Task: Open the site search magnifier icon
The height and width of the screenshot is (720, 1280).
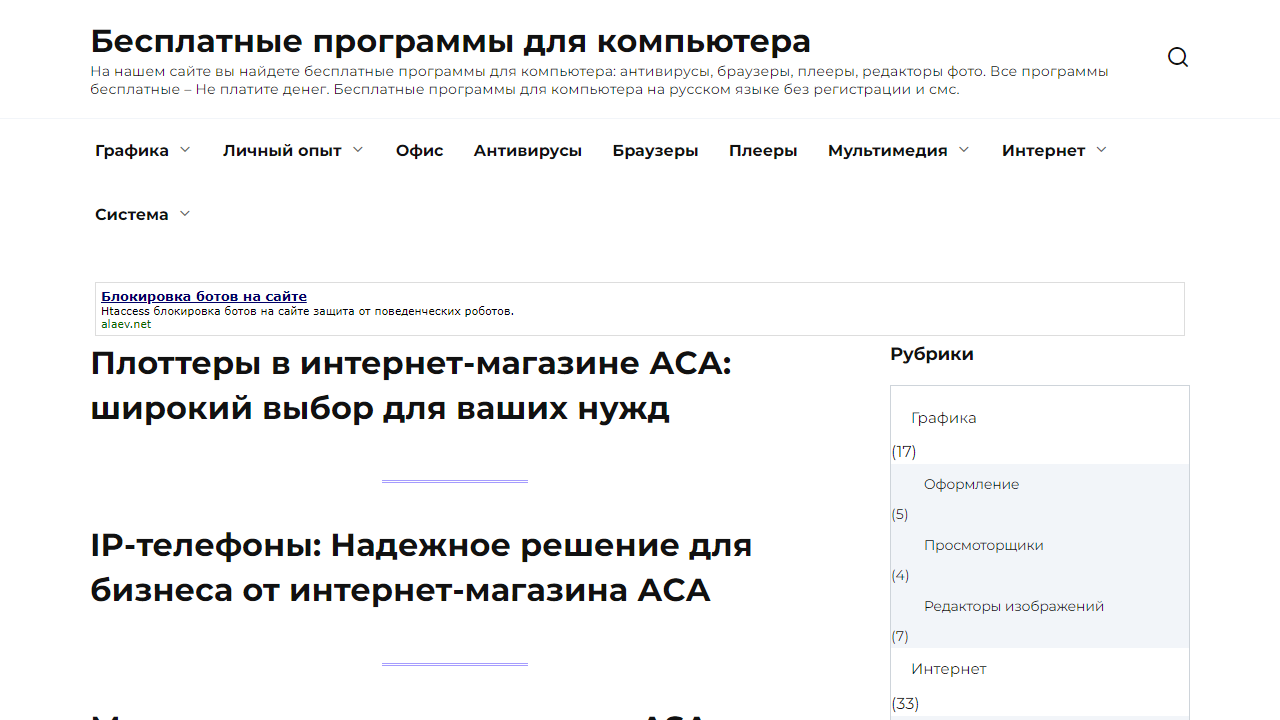Action: point(1178,57)
